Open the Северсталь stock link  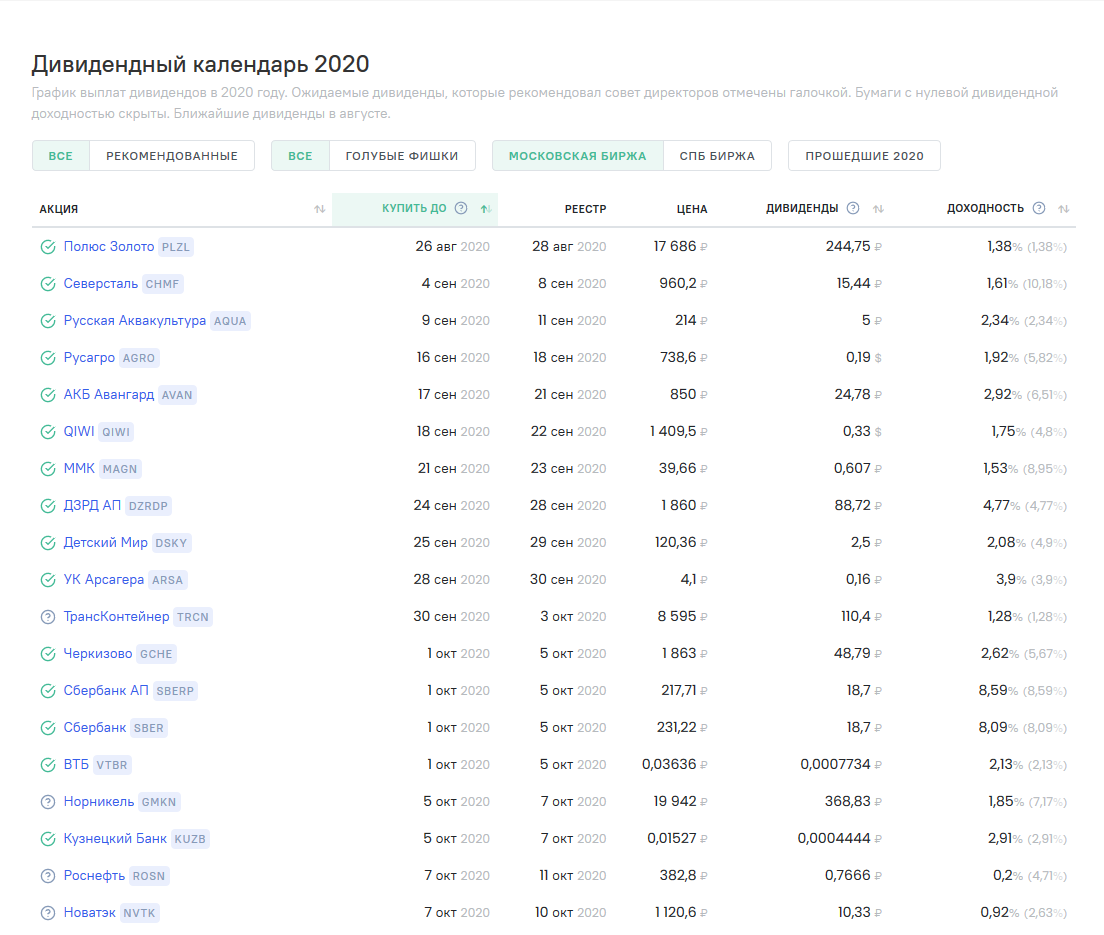101,284
